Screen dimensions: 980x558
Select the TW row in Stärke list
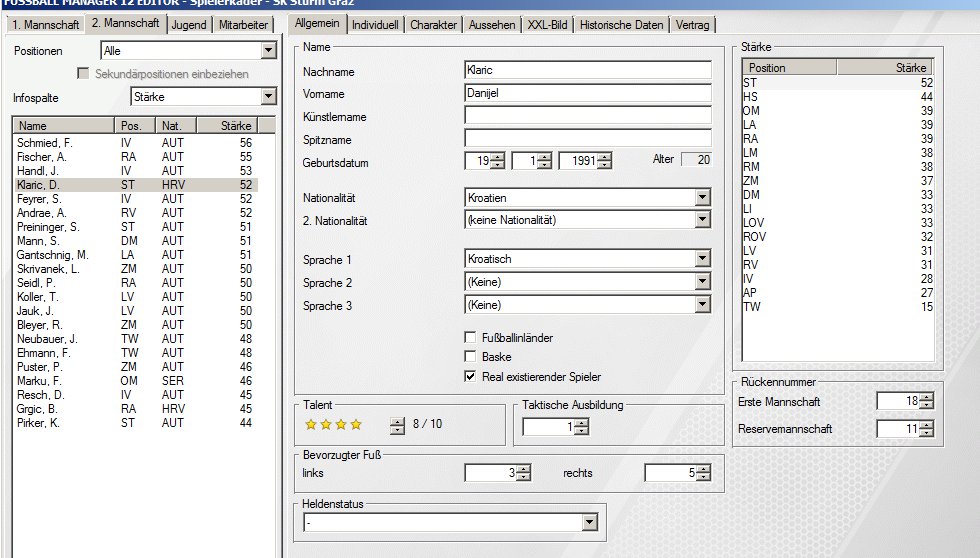click(838, 307)
